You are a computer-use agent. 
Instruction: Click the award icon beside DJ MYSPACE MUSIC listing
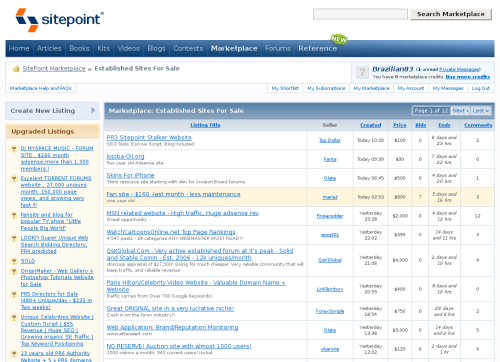click(x=14, y=149)
